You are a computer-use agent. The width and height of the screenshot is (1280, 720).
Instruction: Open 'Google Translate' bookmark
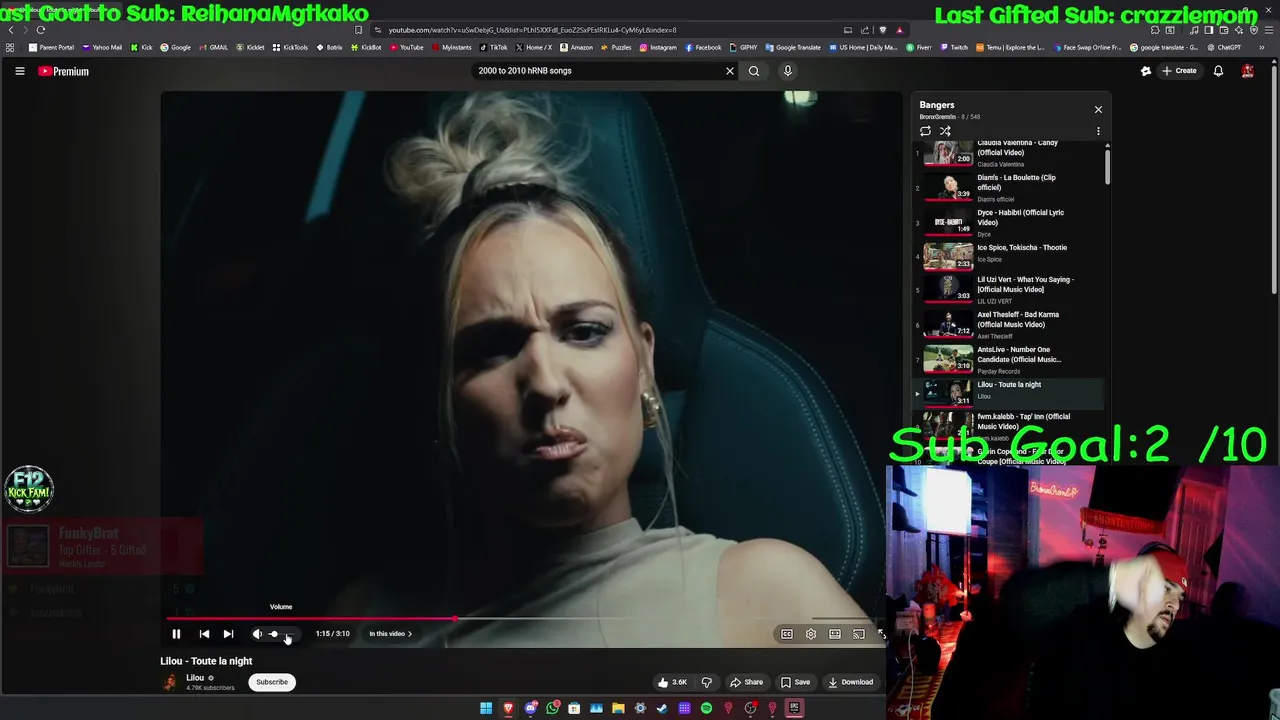793,47
